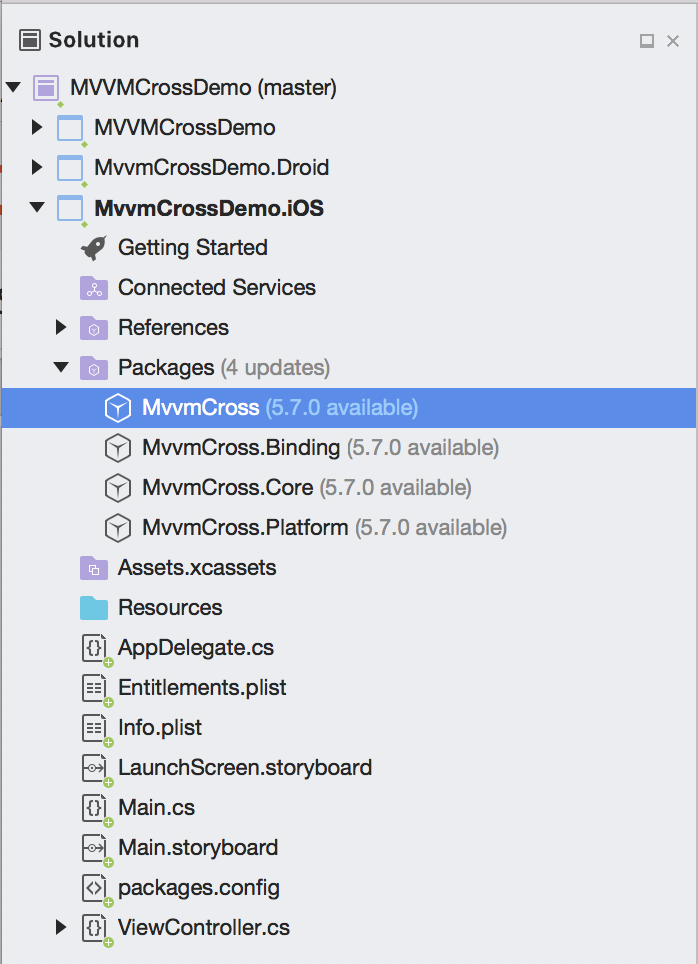Screen dimensions: 698x964
Task: Select the MvvmCross.Core package entry
Action: point(230,487)
